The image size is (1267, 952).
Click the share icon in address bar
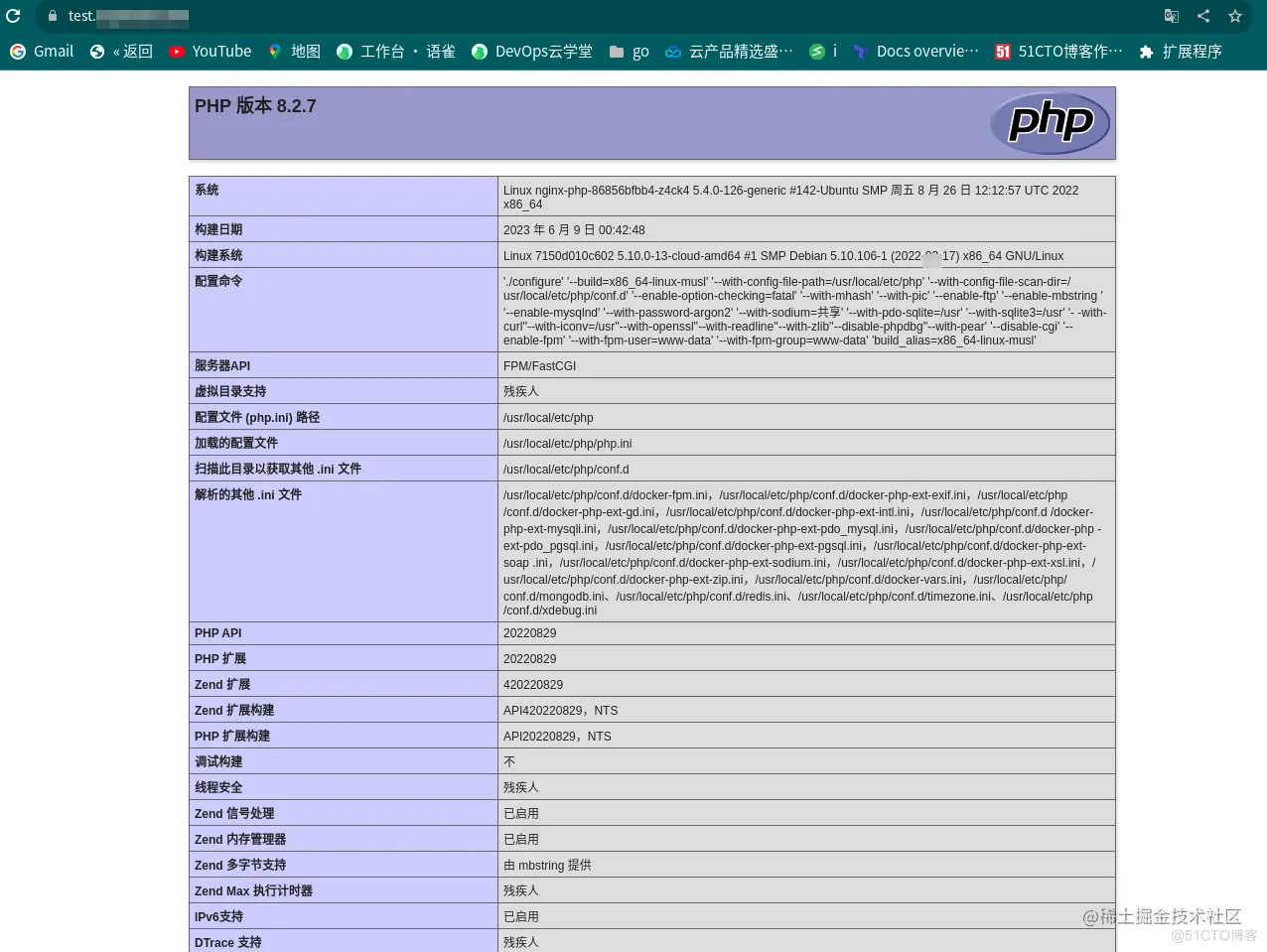[1203, 16]
